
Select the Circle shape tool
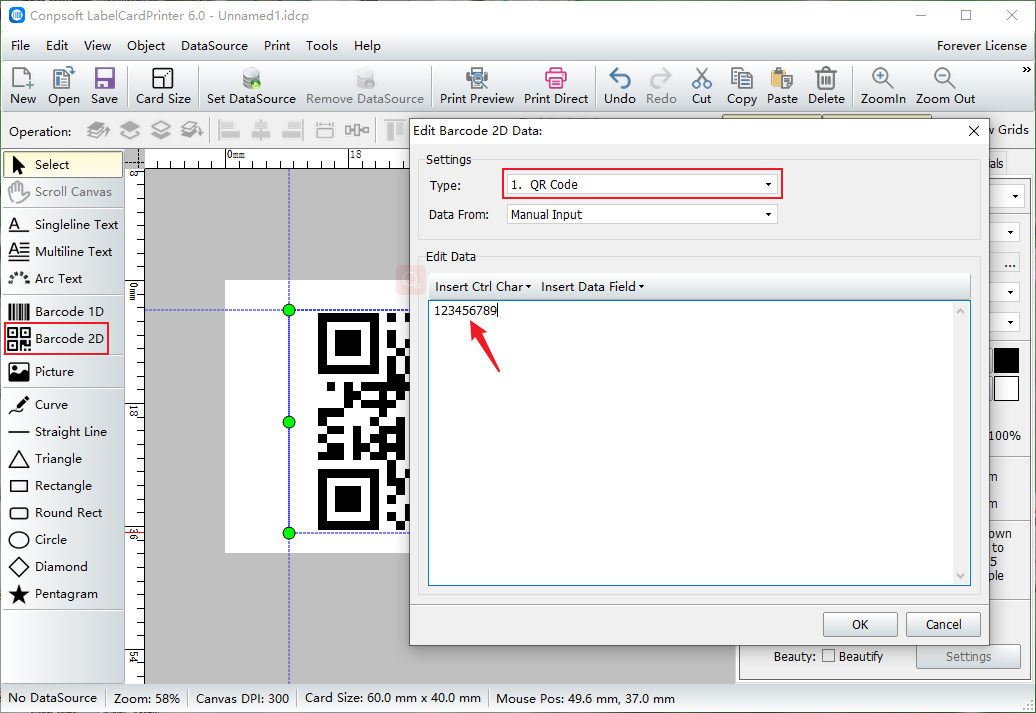(63, 540)
